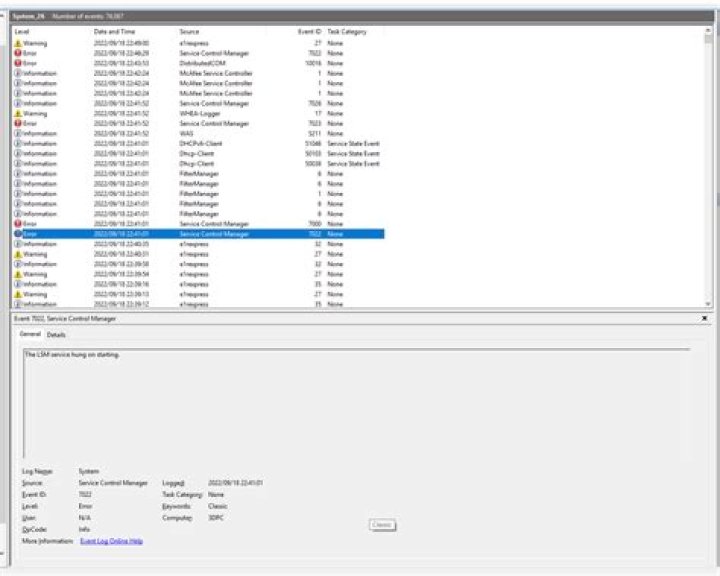This screenshot has height=576, width=720.
Task: Click the information icon on the WAS row
Action: (18, 134)
